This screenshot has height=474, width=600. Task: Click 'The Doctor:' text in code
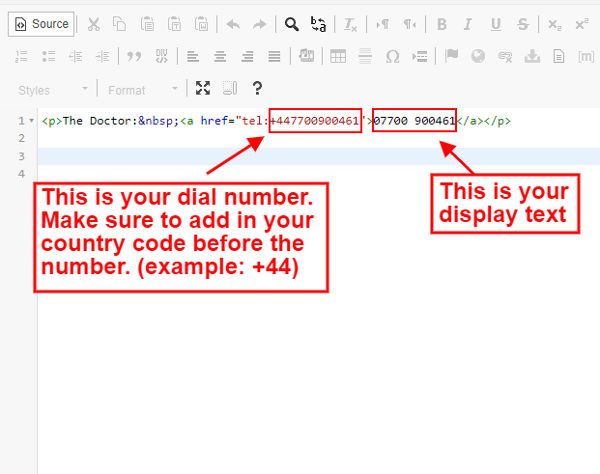[x=99, y=121]
